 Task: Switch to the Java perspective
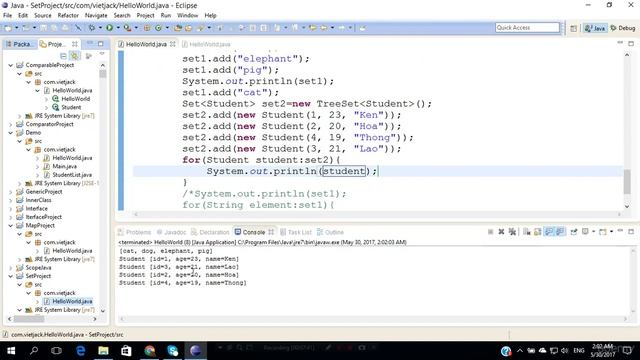[595, 28]
